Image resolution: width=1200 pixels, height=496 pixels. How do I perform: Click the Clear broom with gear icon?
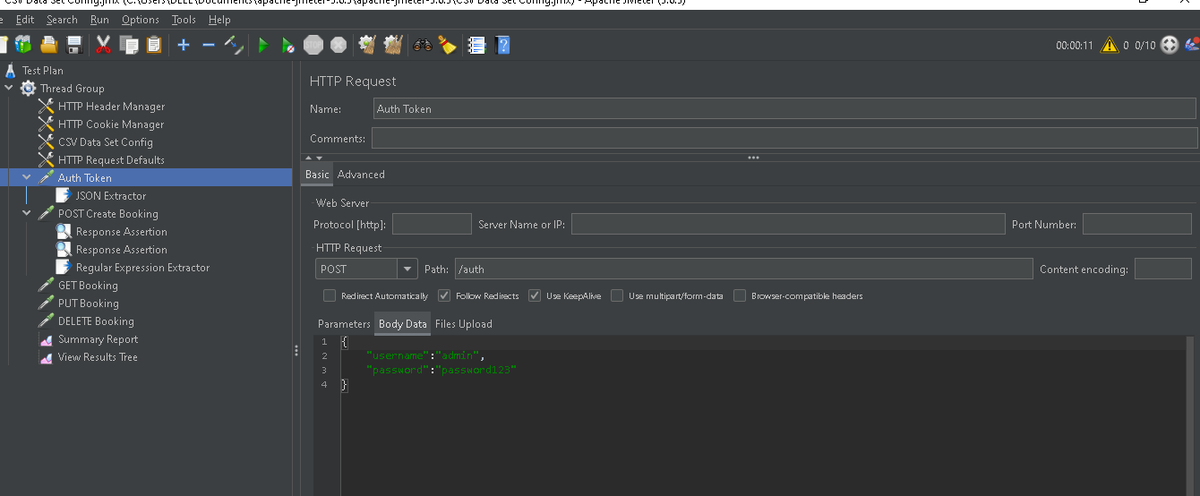(367, 45)
